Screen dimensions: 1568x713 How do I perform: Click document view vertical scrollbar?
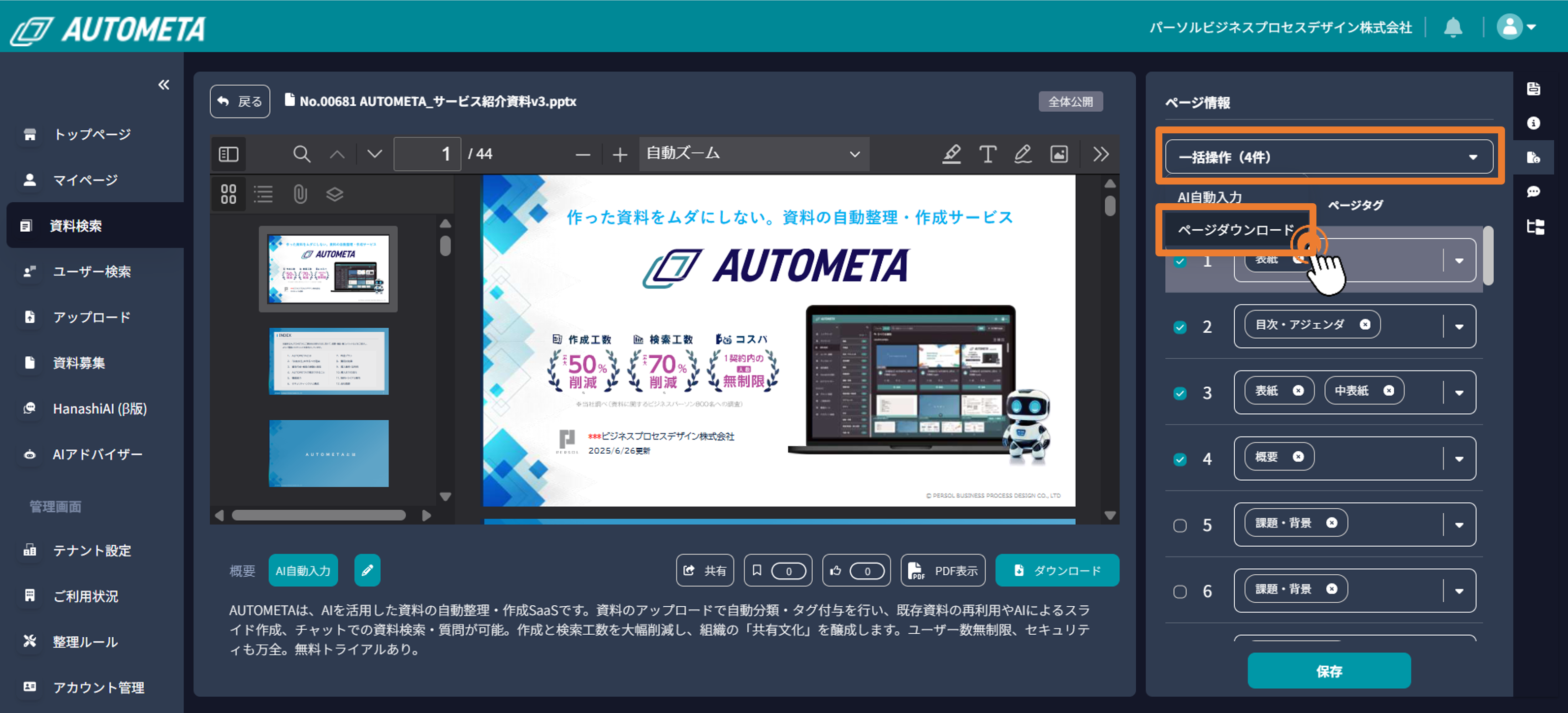[1110, 205]
